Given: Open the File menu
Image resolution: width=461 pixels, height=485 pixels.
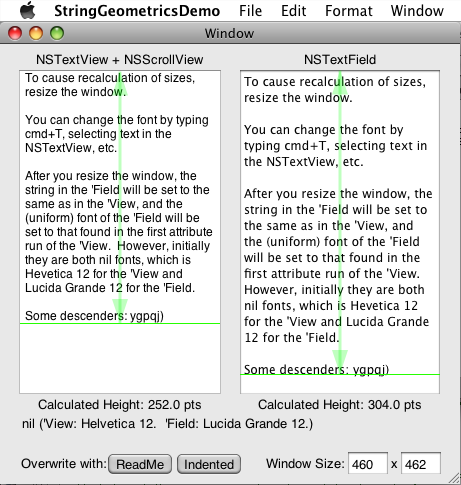Looking at the screenshot, I should click(x=250, y=11).
